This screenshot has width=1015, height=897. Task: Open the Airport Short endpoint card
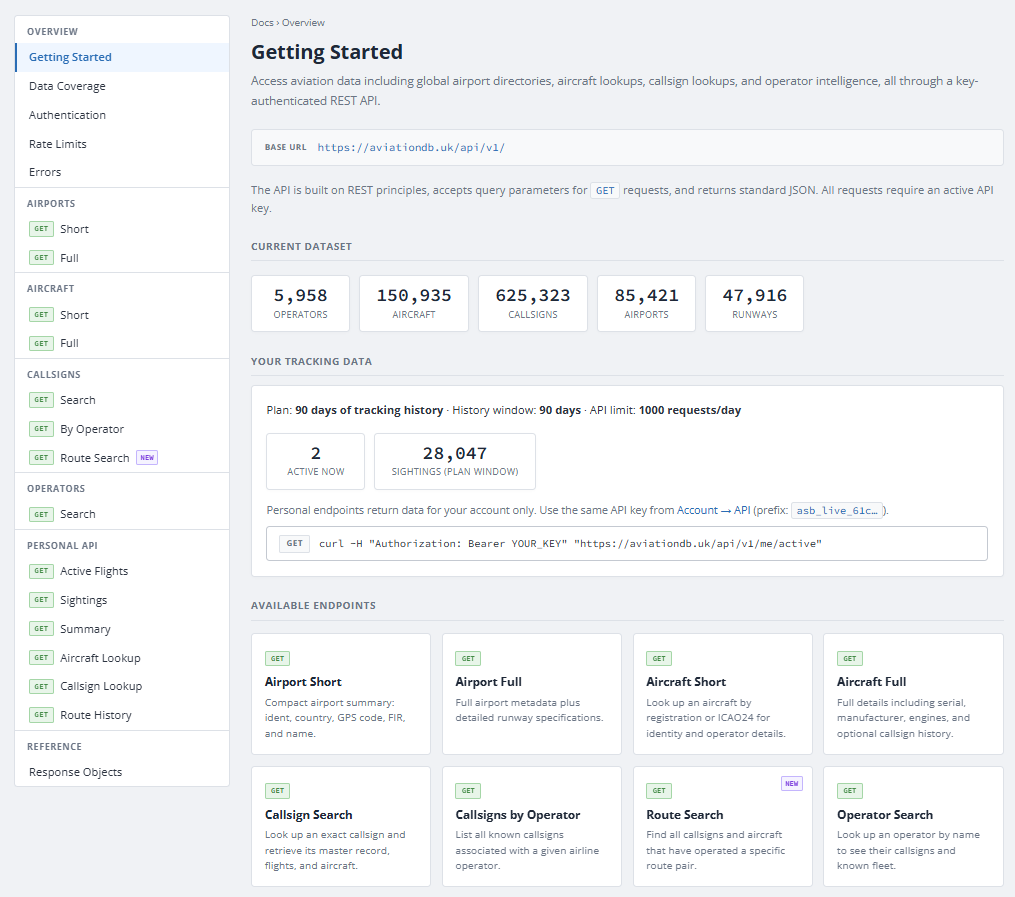click(x=341, y=694)
